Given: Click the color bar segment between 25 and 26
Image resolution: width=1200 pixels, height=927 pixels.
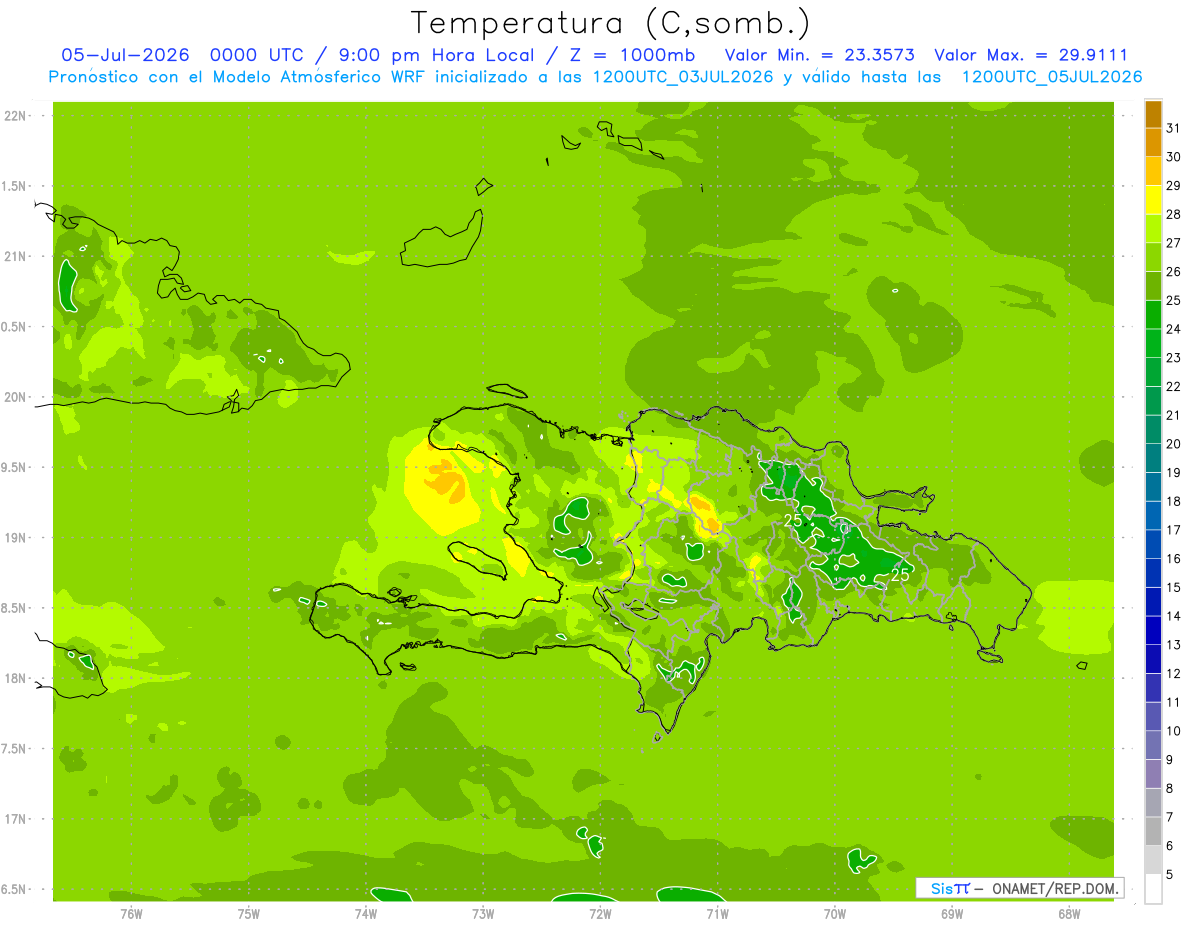Looking at the screenshot, I should (x=1153, y=286).
